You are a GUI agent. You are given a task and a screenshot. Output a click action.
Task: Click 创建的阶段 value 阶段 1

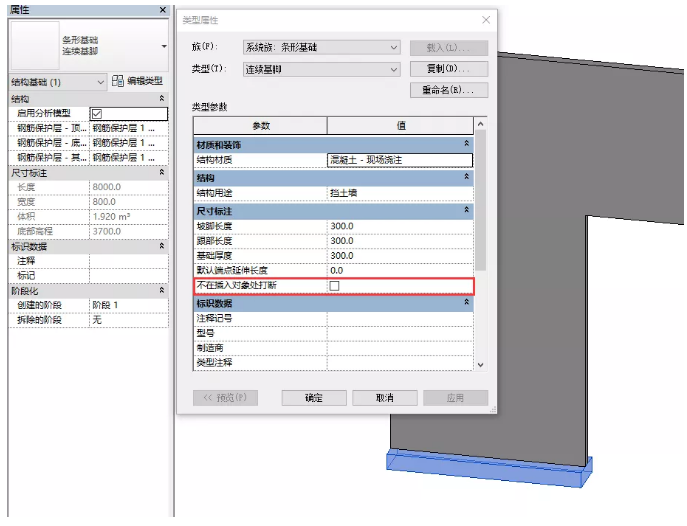point(129,305)
